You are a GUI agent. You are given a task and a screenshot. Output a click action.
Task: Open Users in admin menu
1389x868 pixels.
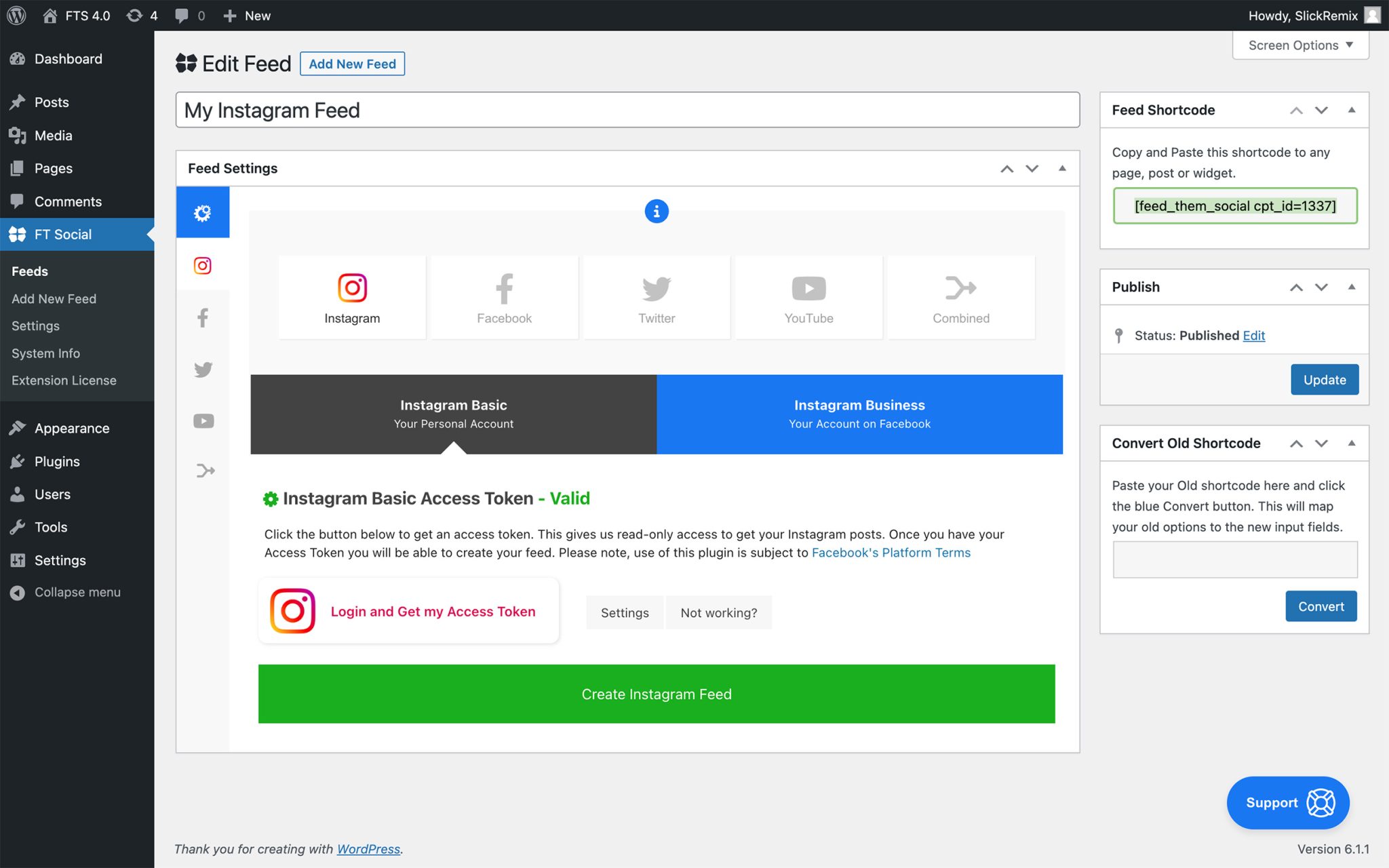[x=77, y=494]
